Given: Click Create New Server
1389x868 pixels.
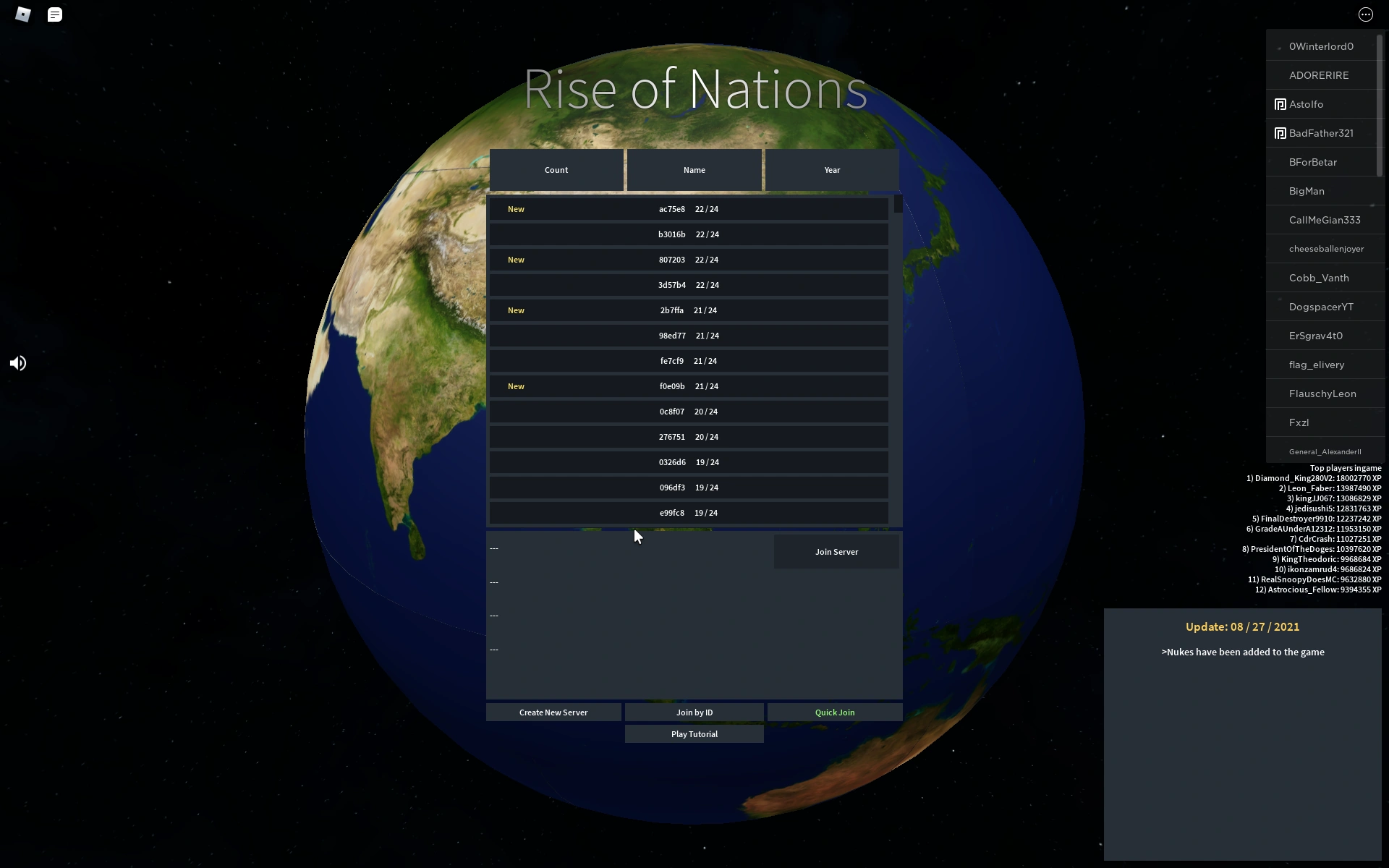Looking at the screenshot, I should click(x=553, y=712).
